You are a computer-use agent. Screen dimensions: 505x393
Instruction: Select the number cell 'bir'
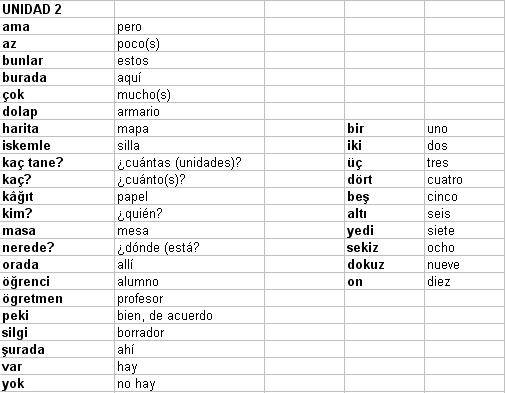pos(384,128)
